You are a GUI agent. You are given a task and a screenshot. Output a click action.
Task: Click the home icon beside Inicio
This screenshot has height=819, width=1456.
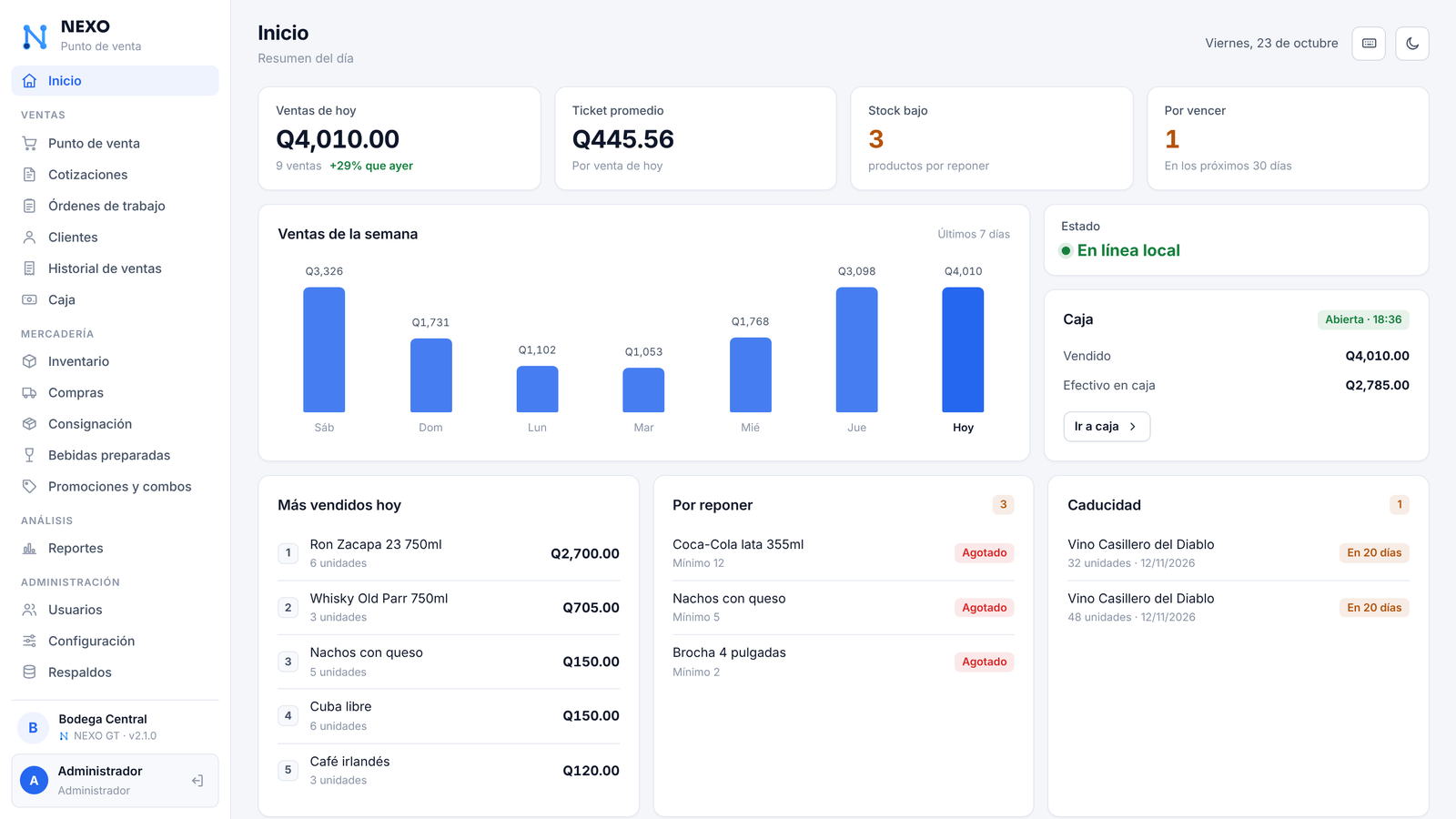pos(30,81)
